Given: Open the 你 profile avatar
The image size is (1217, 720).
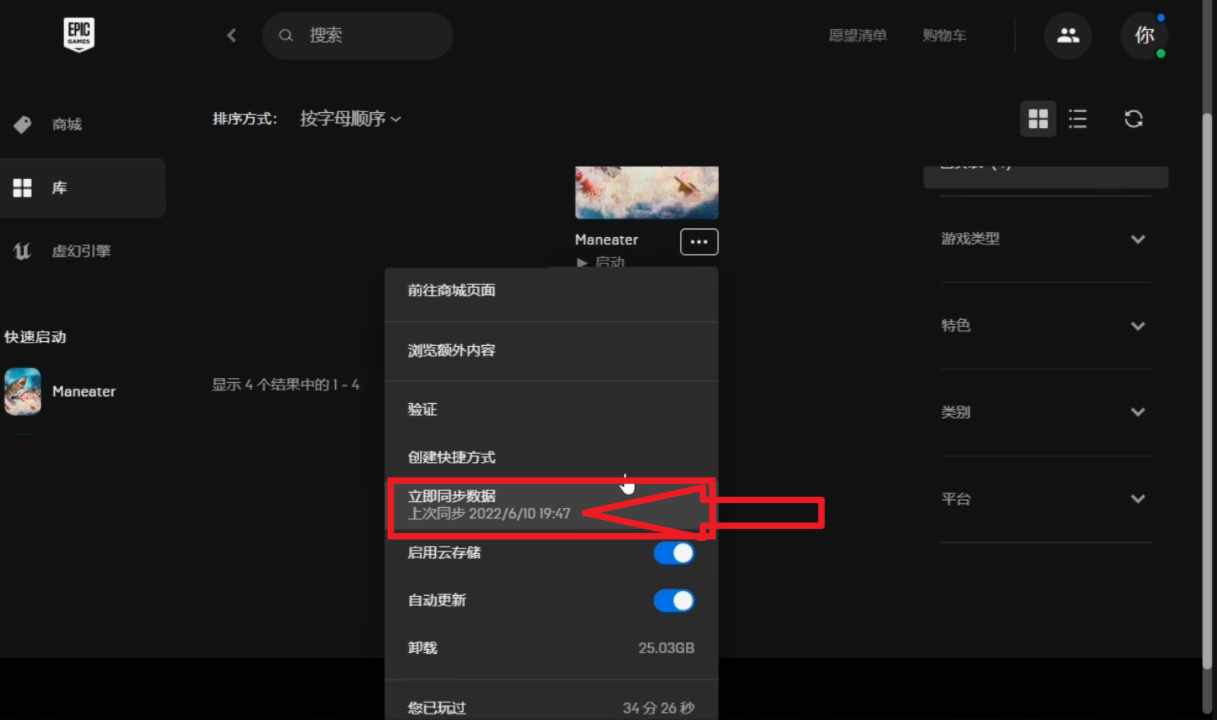Looking at the screenshot, I should 1144,36.
